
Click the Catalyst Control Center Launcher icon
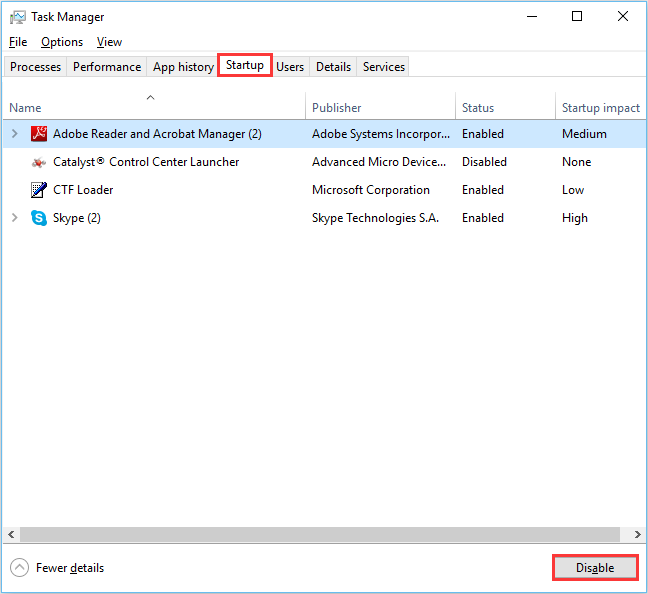(39, 162)
